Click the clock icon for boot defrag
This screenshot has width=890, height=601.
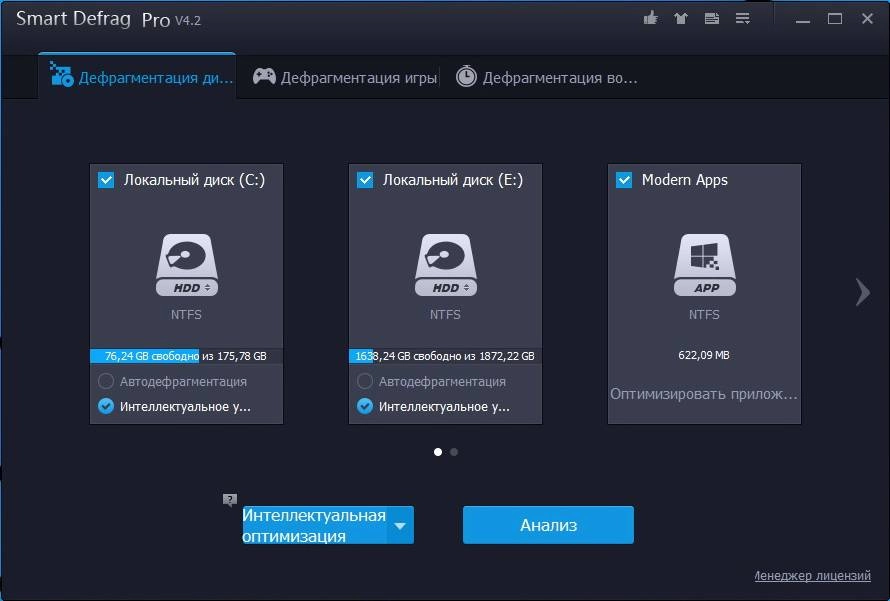pos(466,76)
